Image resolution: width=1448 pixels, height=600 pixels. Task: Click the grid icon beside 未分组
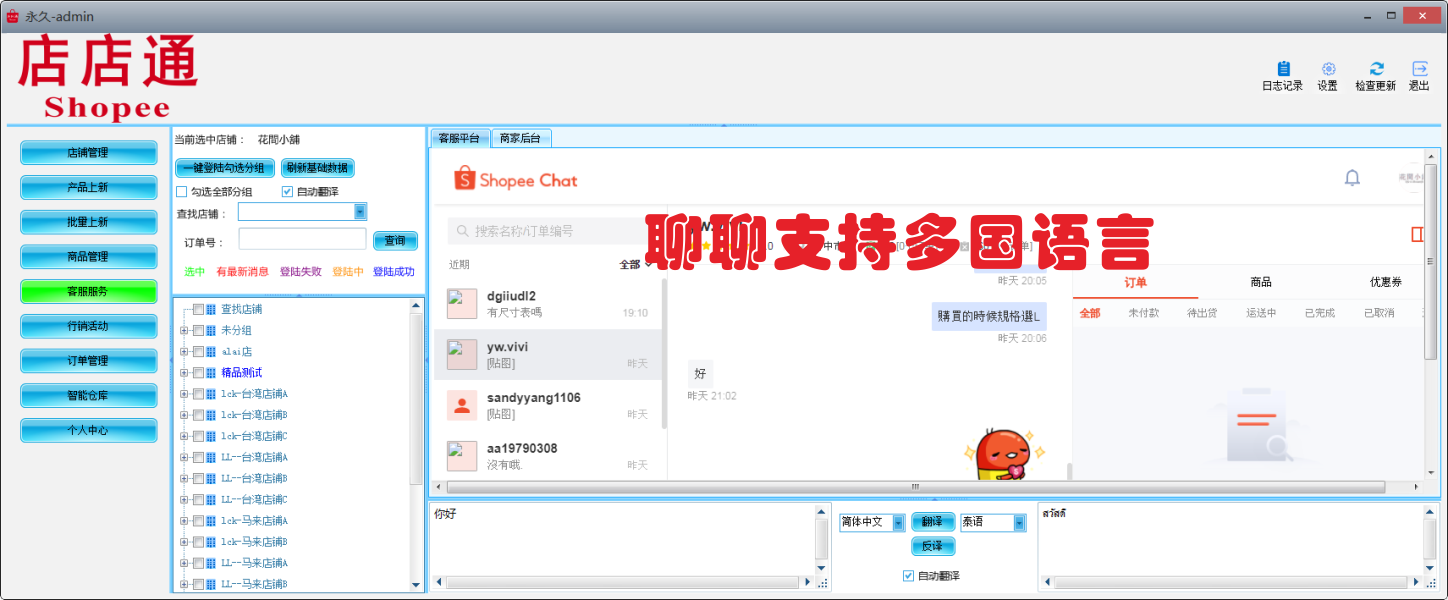tap(211, 331)
